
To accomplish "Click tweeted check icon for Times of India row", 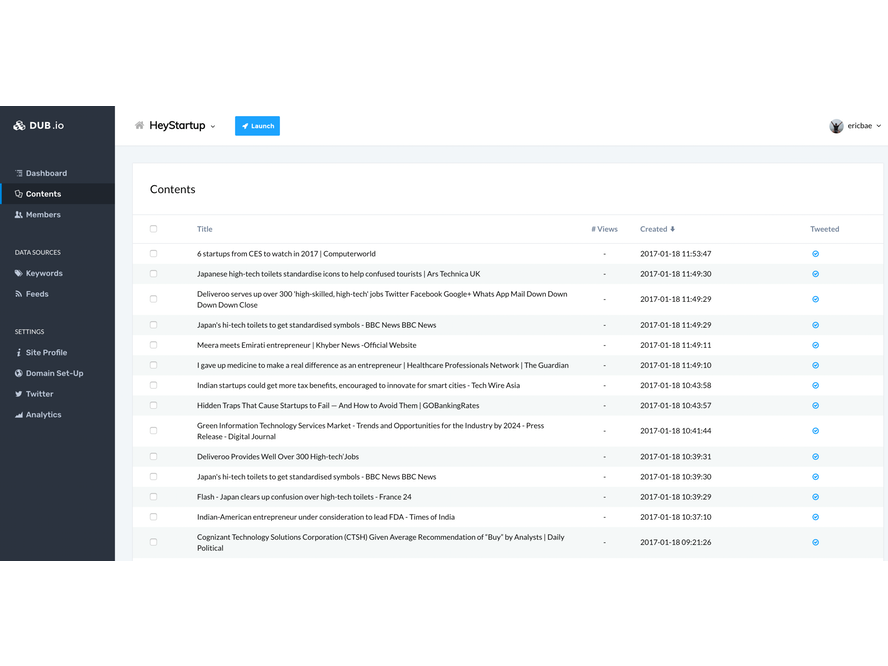I will (x=816, y=517).
